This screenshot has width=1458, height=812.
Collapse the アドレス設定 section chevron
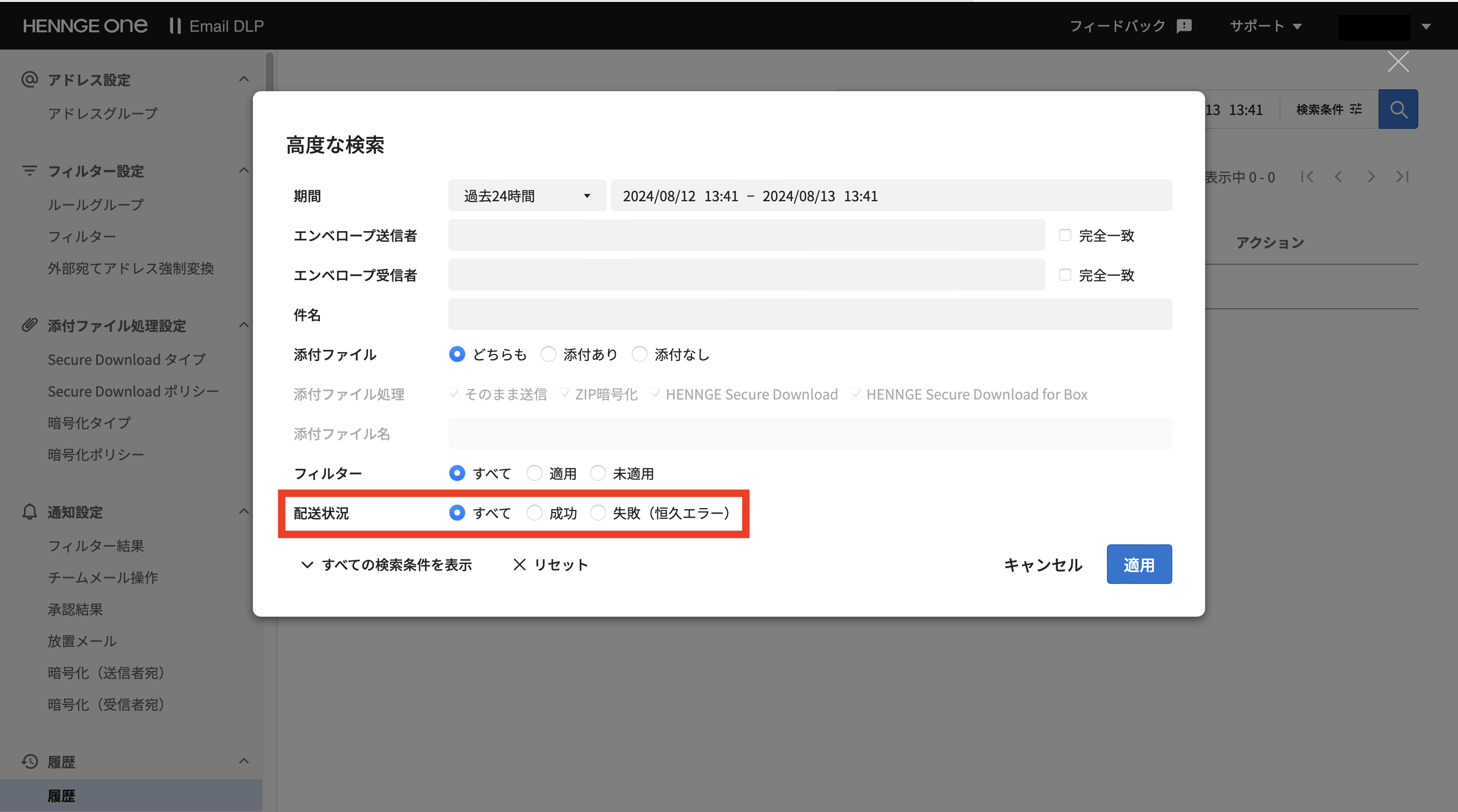coord(243,79)
